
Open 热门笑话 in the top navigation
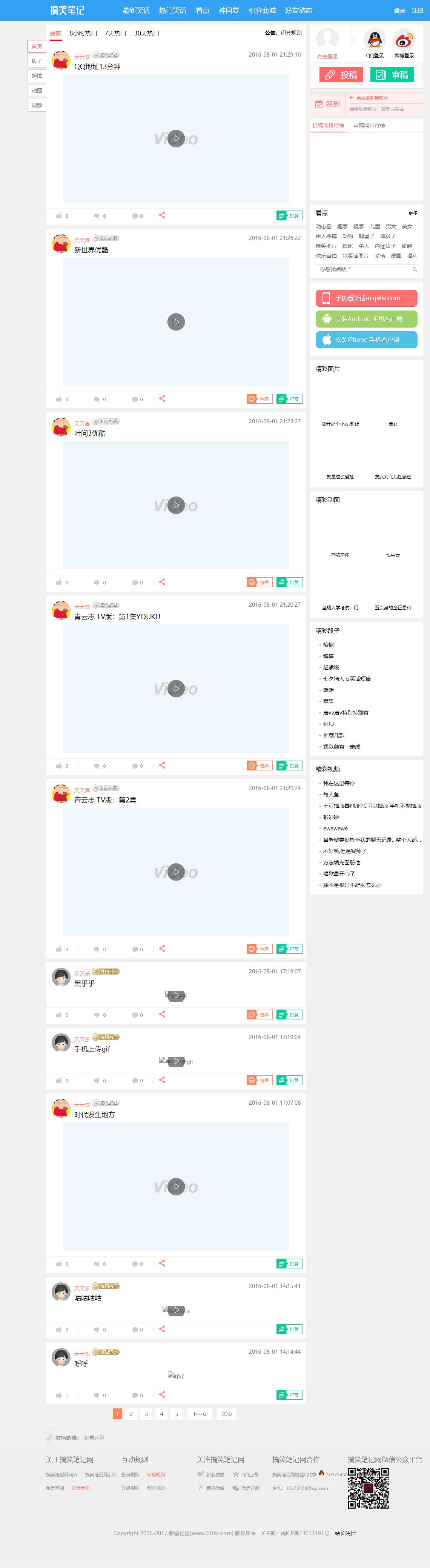pos(173,10)
